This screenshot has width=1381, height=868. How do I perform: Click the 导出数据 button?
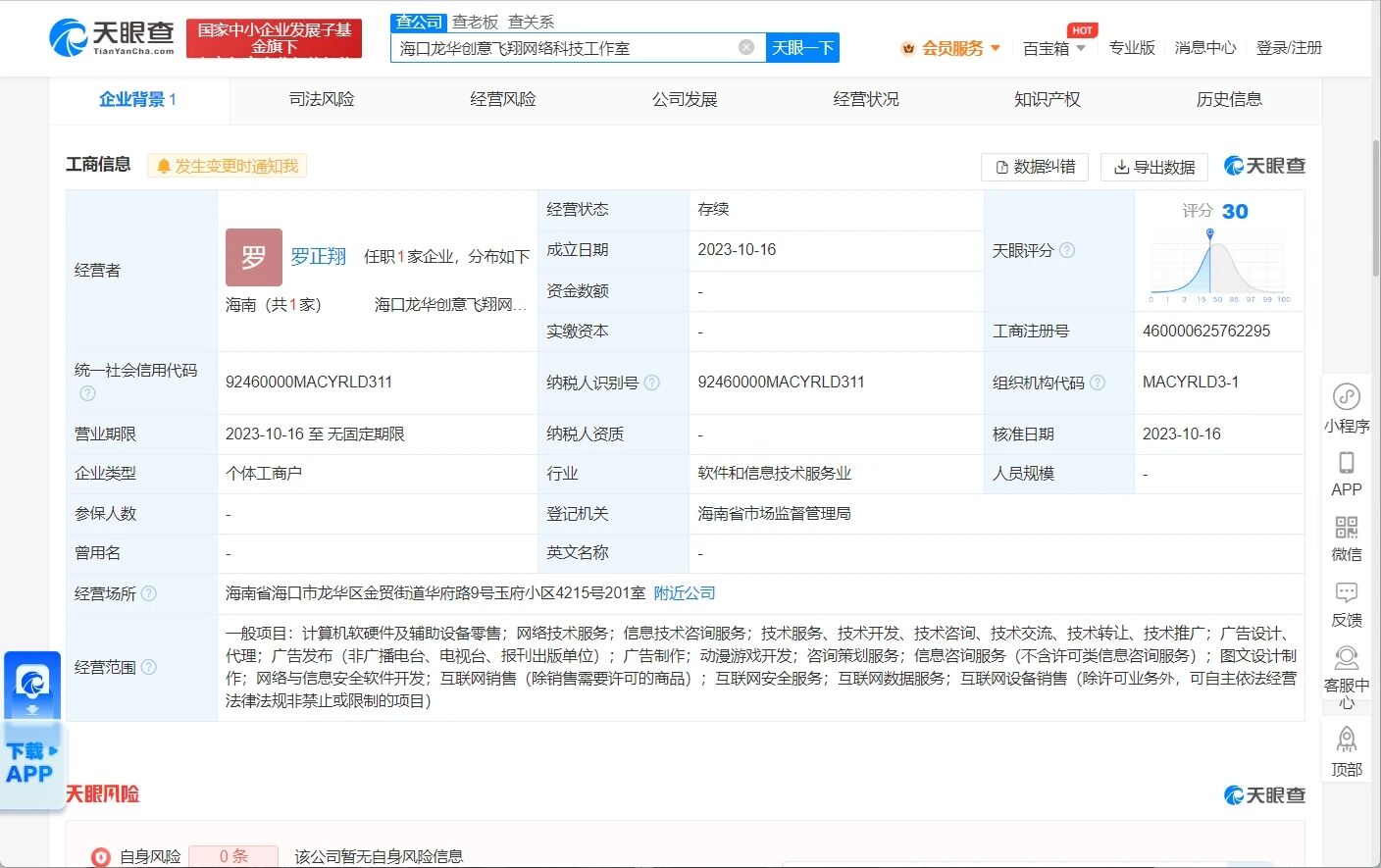click(x=1154, y=167)
